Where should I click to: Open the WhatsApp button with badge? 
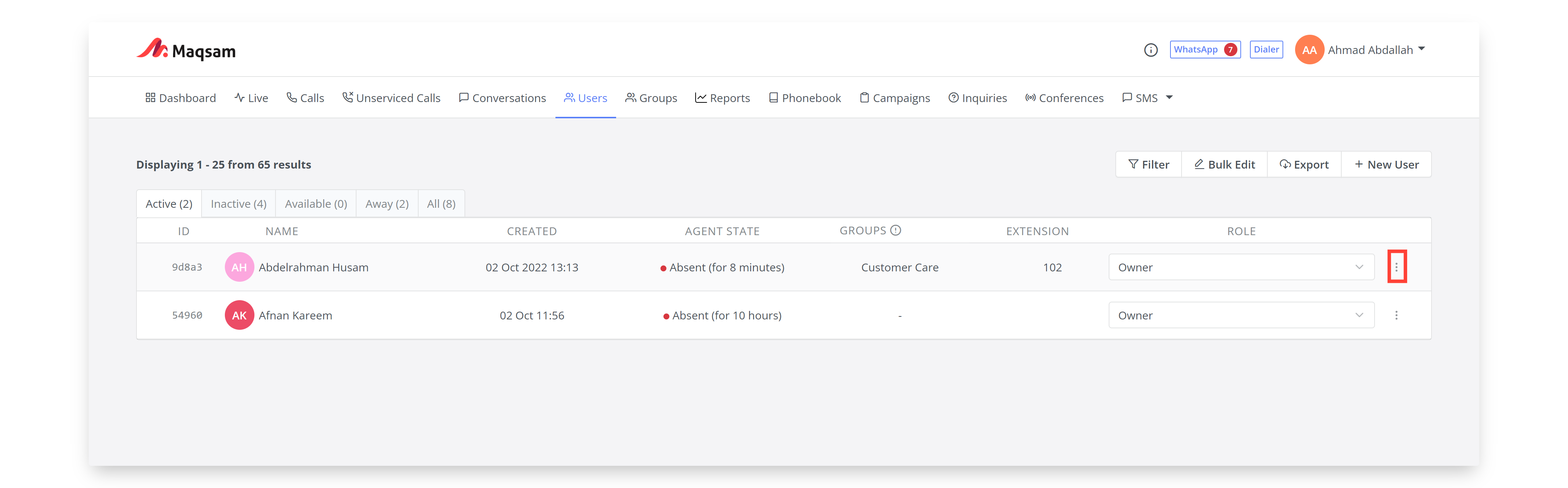pos(1204,50)
